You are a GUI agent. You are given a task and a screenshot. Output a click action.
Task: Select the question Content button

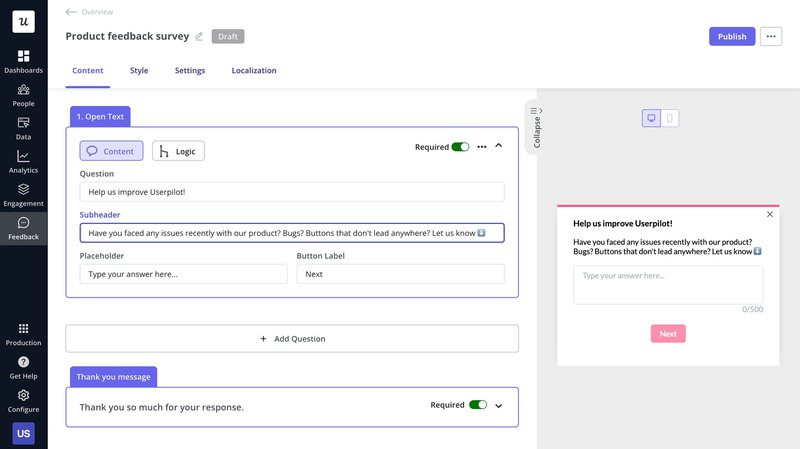(x=111, y=151)
